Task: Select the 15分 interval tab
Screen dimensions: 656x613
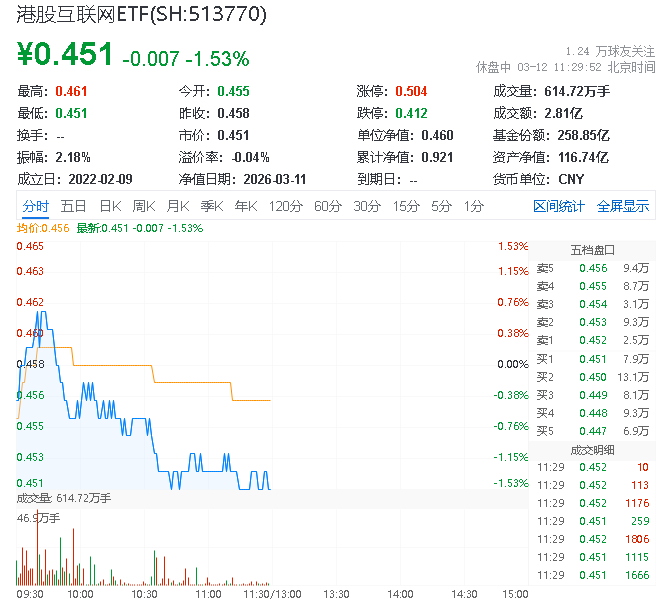Action: [406, 206]
